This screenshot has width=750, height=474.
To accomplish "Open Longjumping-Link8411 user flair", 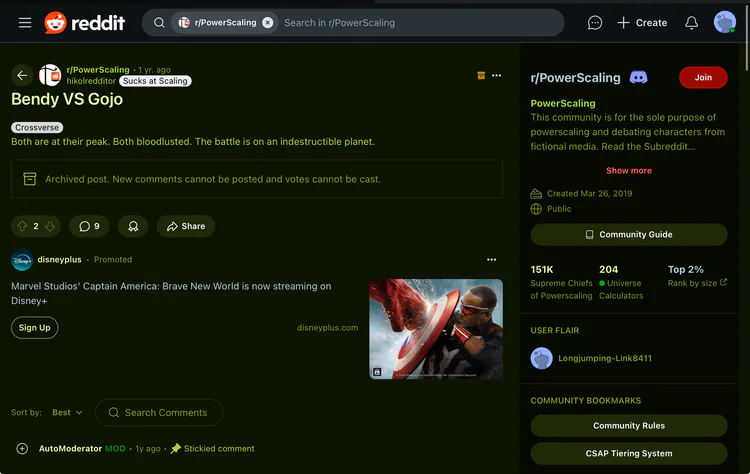I will (605, 358).
